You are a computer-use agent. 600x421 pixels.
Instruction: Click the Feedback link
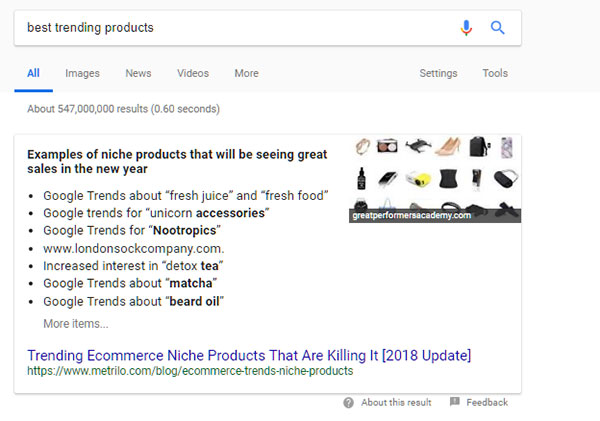point(487,403)
